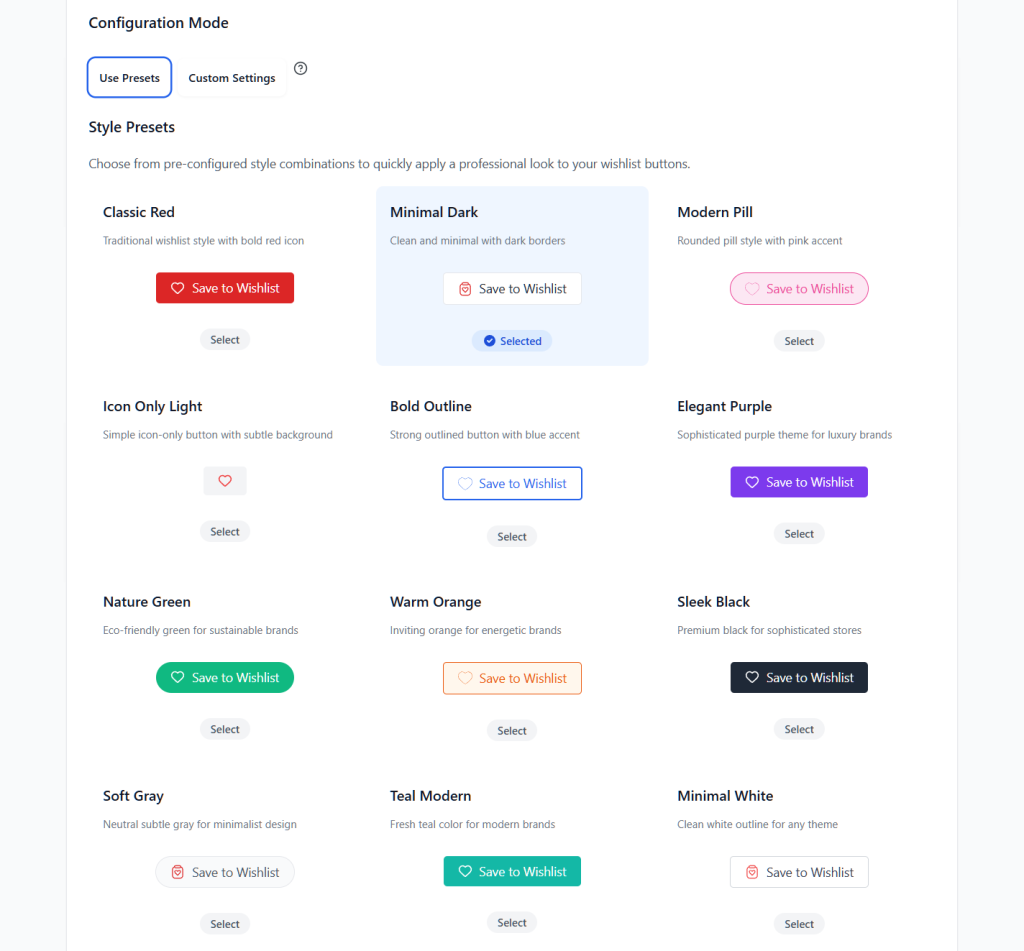
Task: Click the heart icon on the Teal Modern button
Action: click(464, 871)
